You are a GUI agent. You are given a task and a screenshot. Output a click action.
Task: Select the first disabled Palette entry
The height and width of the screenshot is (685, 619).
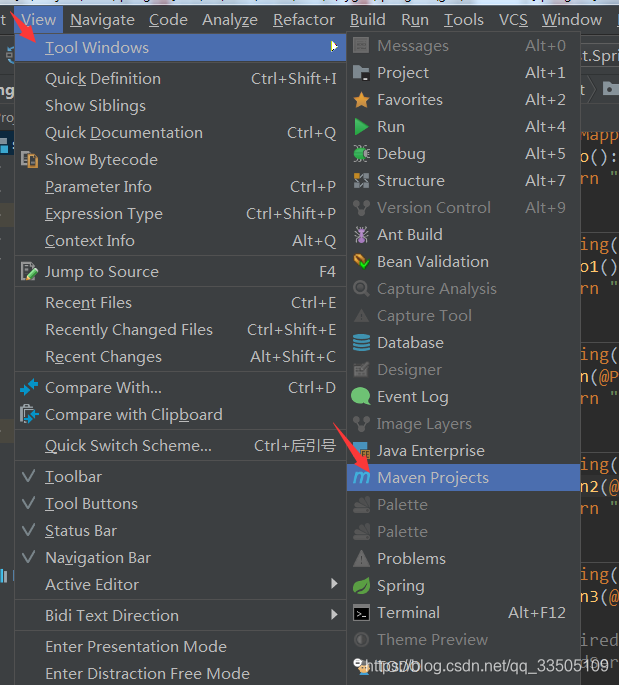click(x=463, y=505)
